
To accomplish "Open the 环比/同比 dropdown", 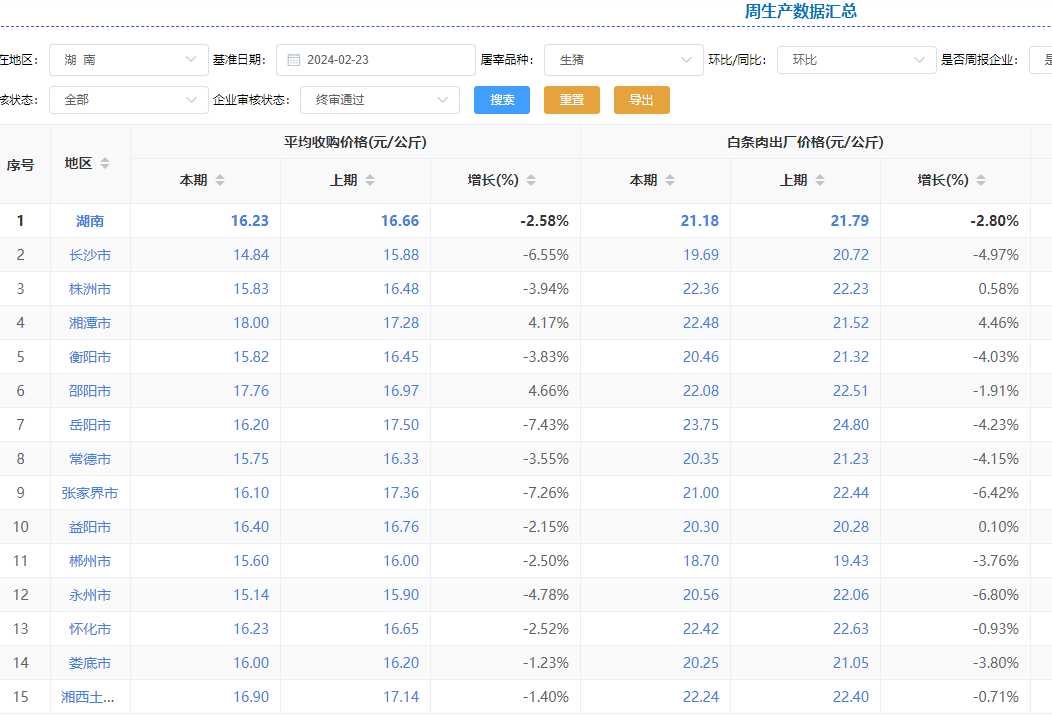I will coord(856,60).
